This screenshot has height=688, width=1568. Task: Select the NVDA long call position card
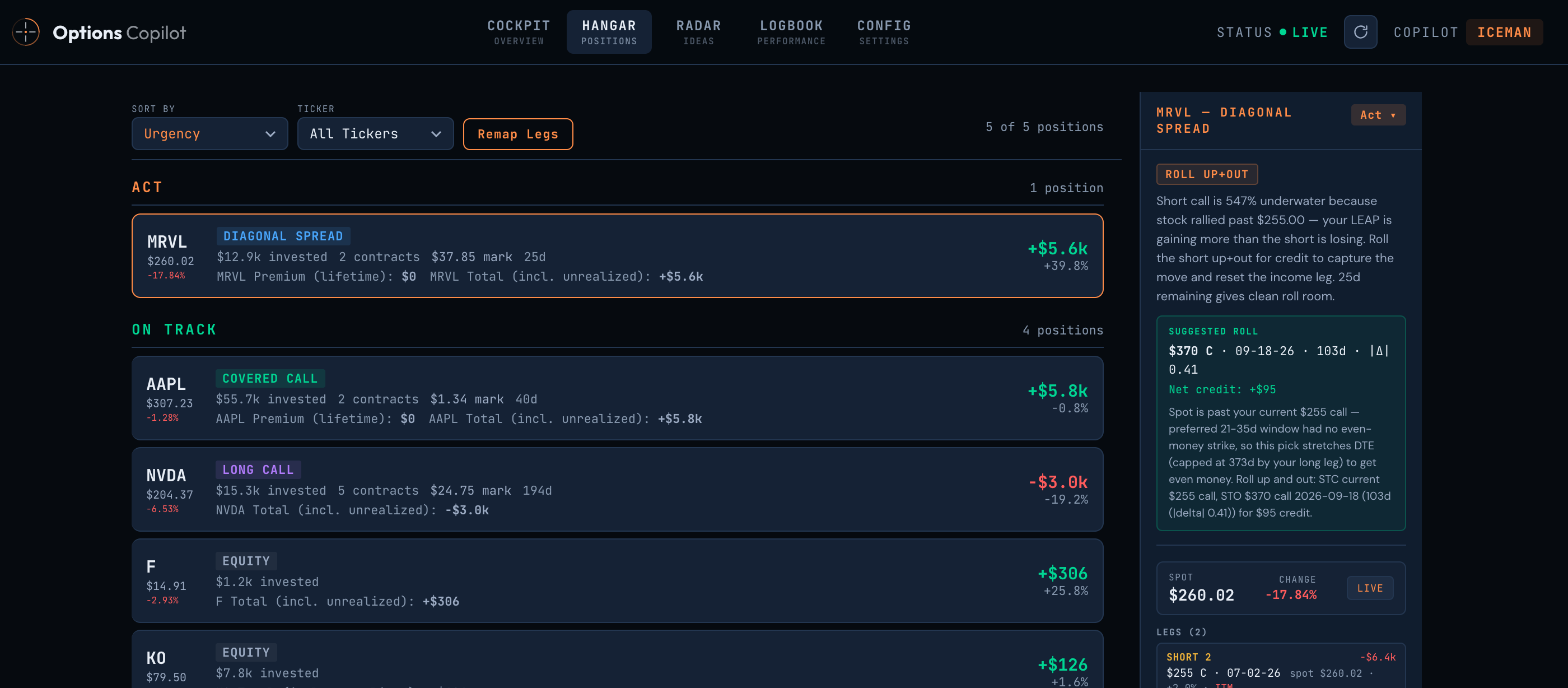point(617,490)
